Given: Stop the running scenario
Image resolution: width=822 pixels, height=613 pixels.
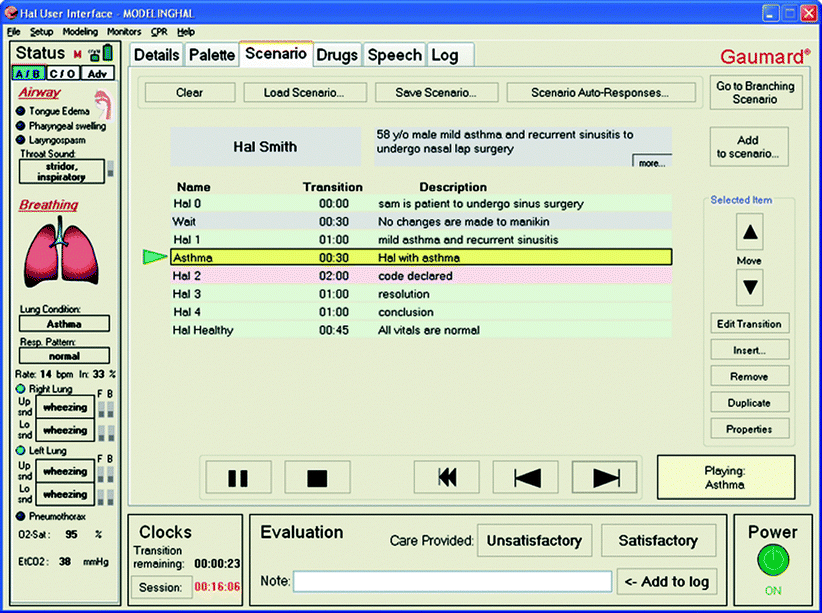Looking at the screenshot, I should point(317,478).
